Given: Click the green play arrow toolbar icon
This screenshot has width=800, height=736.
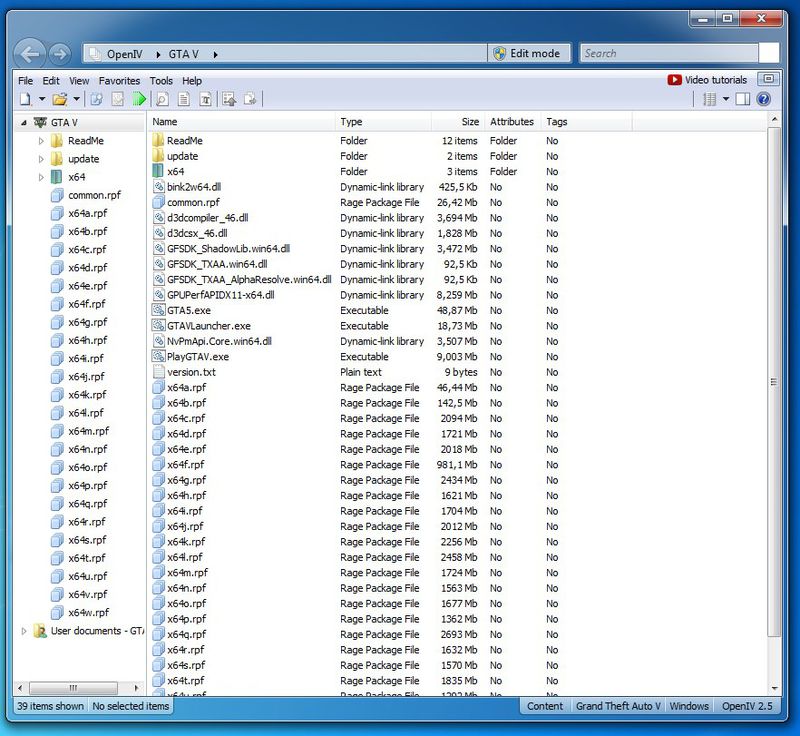Looking at the screenshot, I should click(139, 99).
